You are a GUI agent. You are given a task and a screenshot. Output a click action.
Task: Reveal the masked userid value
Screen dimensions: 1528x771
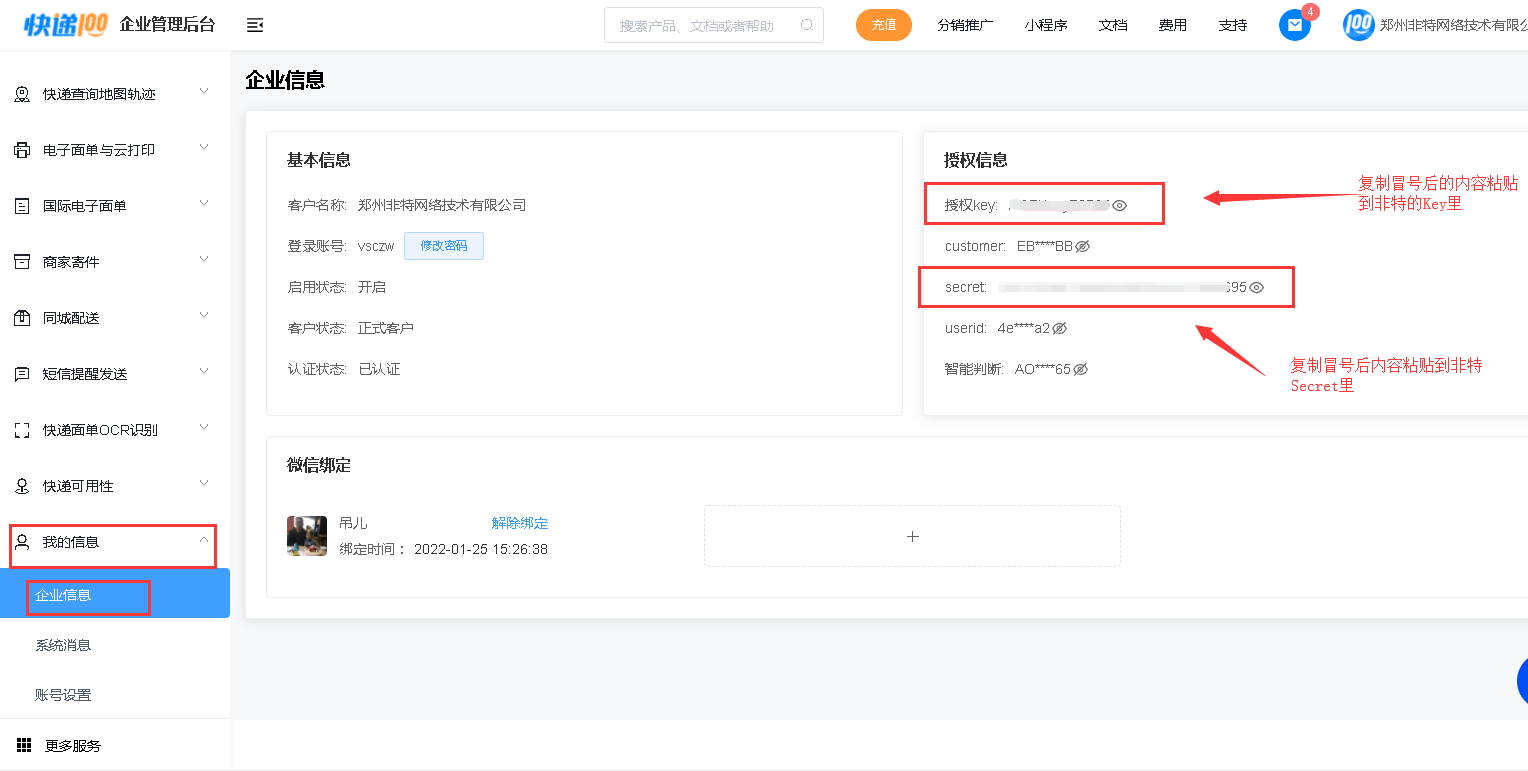[1060, 328]
